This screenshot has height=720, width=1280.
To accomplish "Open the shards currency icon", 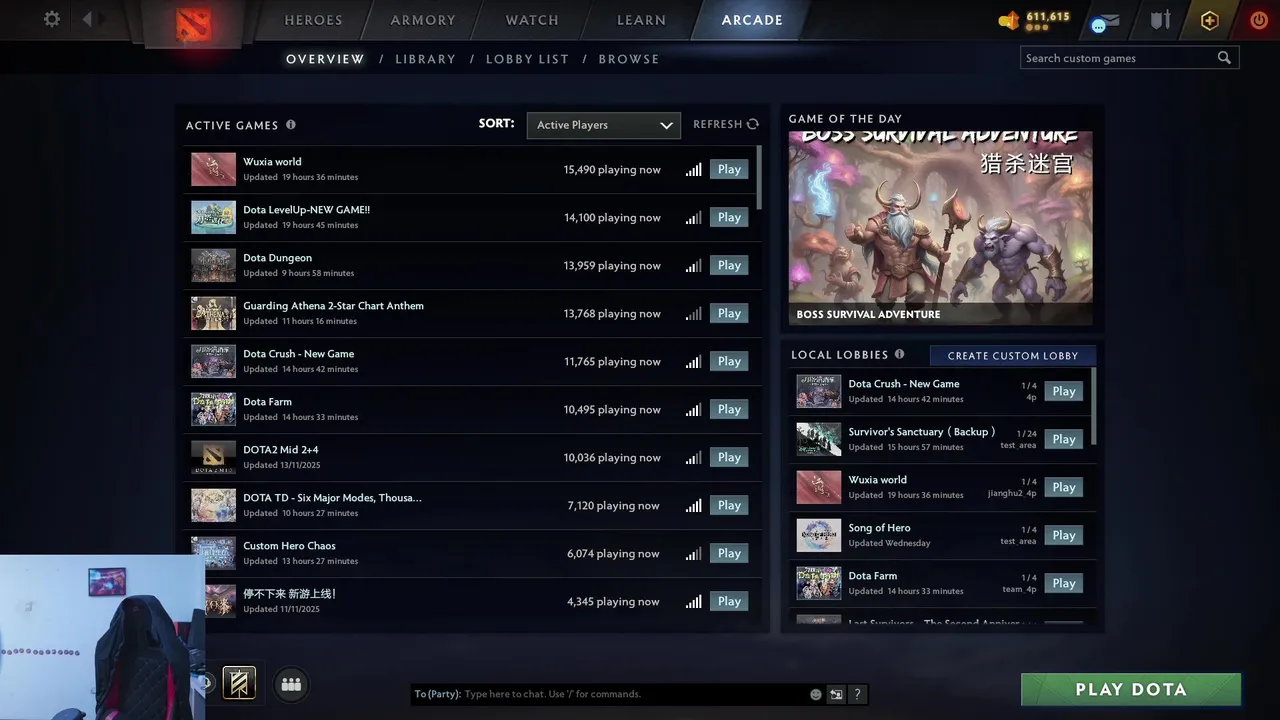I will point(1009,20).
